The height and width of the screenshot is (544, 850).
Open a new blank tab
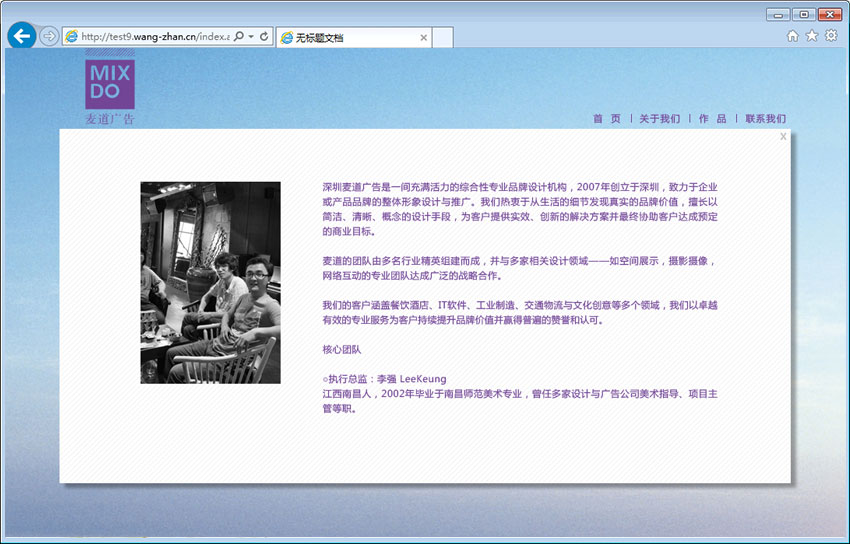point(443,37)
